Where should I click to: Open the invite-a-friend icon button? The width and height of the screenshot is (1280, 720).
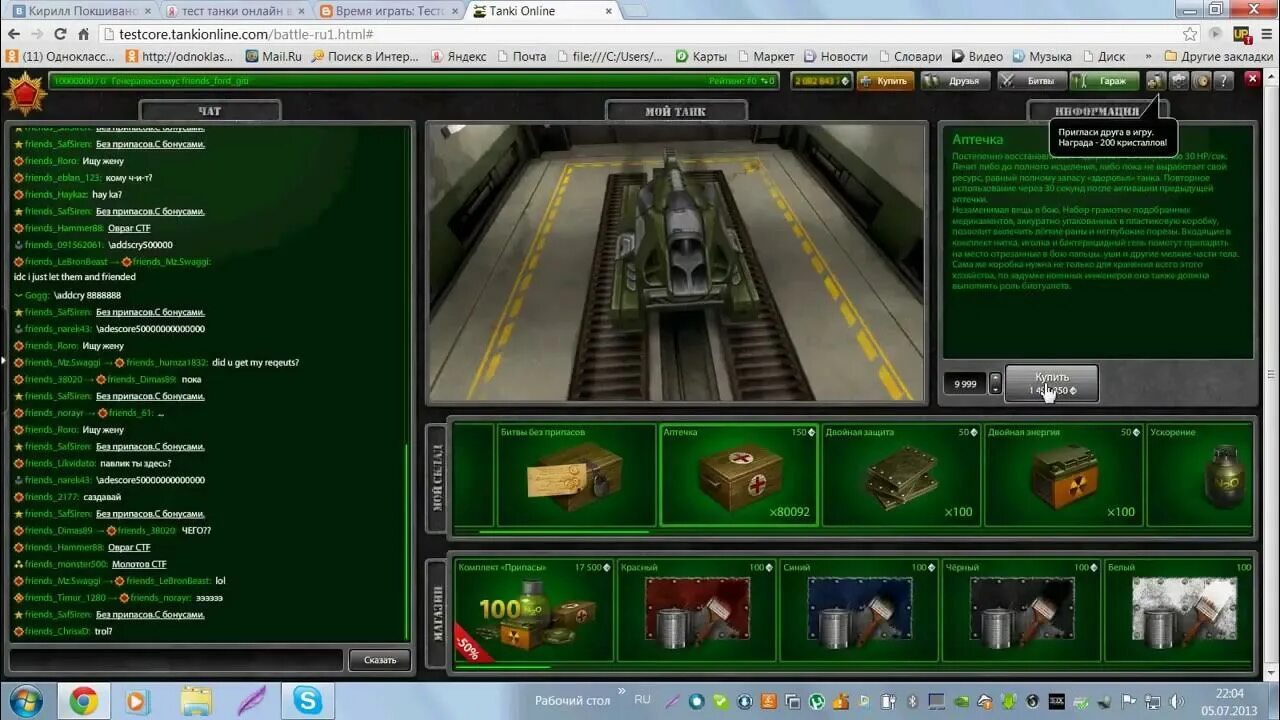point(1156,81)
